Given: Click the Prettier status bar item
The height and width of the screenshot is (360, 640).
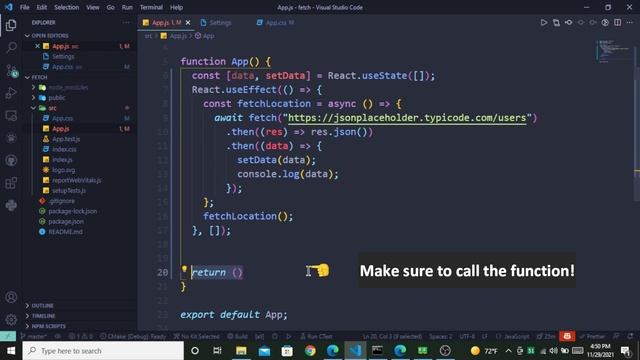Looking at the screenshot, I should coord(592,336).
